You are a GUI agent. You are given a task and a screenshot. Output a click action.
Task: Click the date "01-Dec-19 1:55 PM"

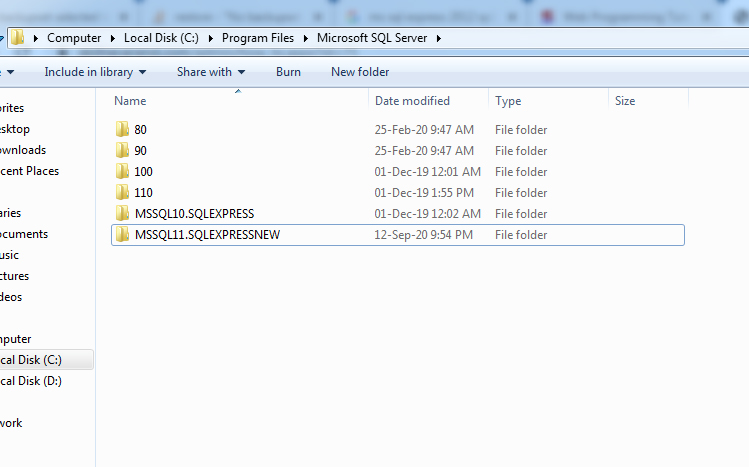click(424, 192)
